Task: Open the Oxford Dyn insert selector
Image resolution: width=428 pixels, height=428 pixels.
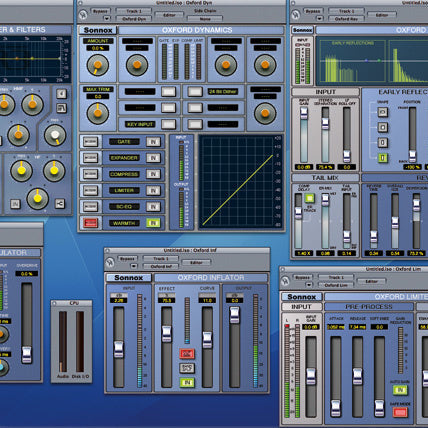Action: tap(133, 19)
